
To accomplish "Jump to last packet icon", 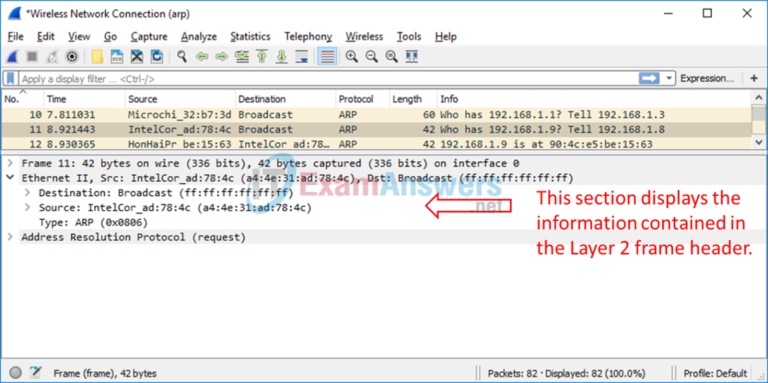I will pos(282,57).
